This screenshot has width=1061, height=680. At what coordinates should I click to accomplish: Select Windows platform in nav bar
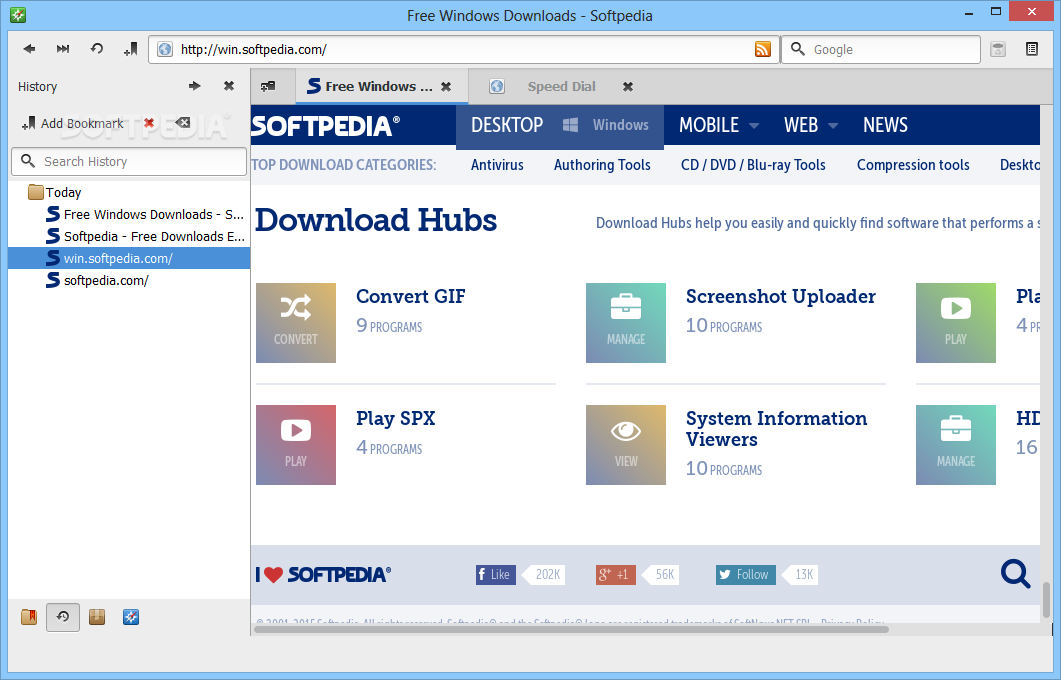click(x=606, y=125)
